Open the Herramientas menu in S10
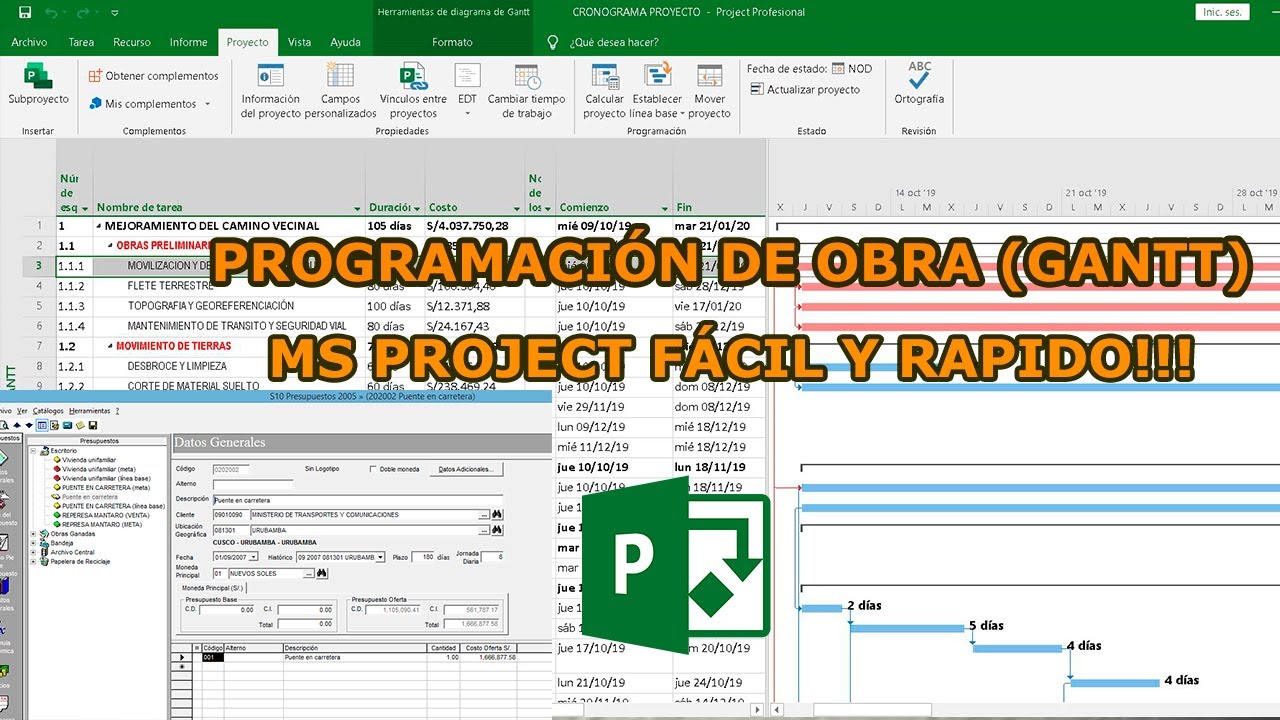 [90, 411]
